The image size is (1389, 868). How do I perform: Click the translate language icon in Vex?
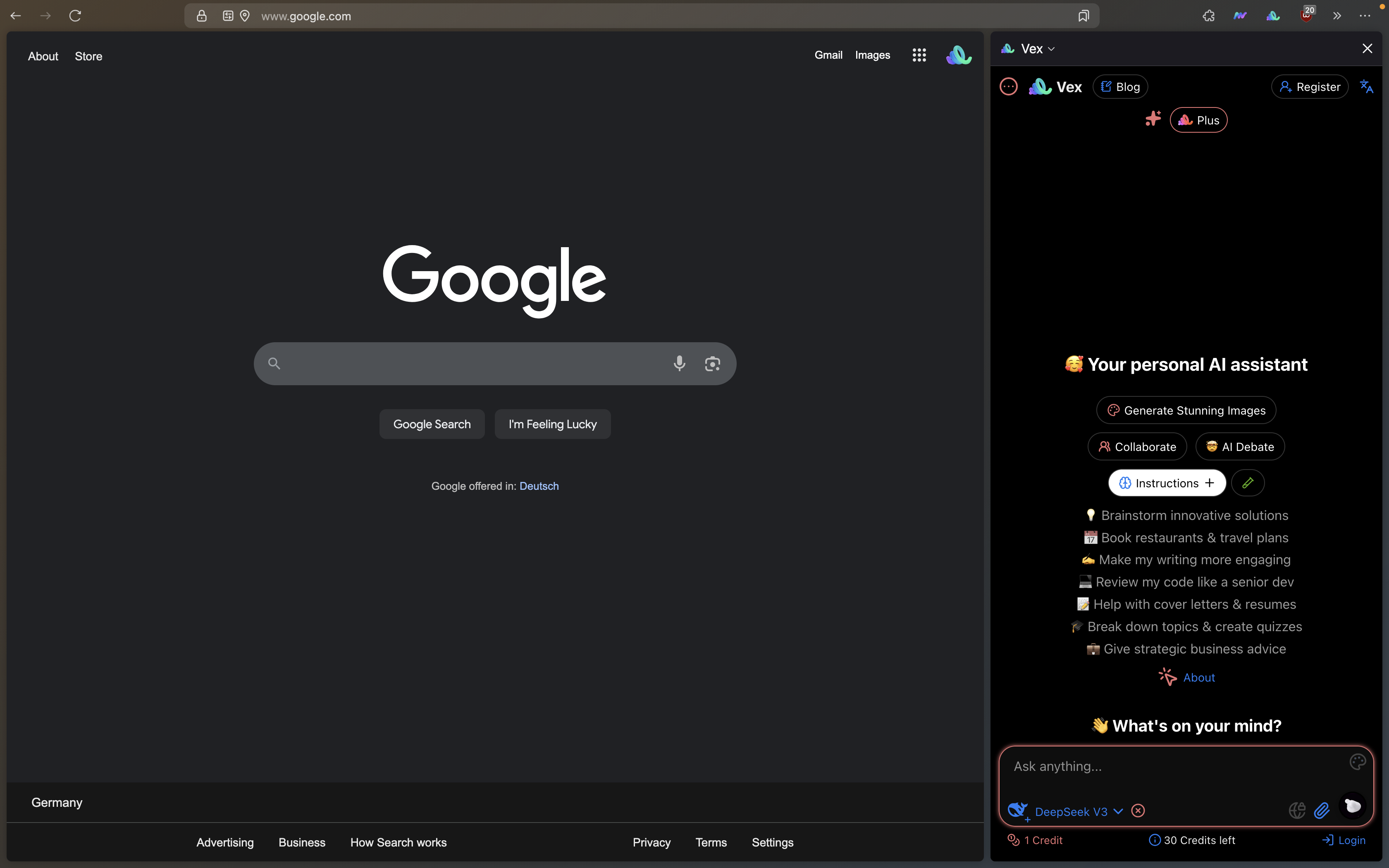[x=1367, y=87]
